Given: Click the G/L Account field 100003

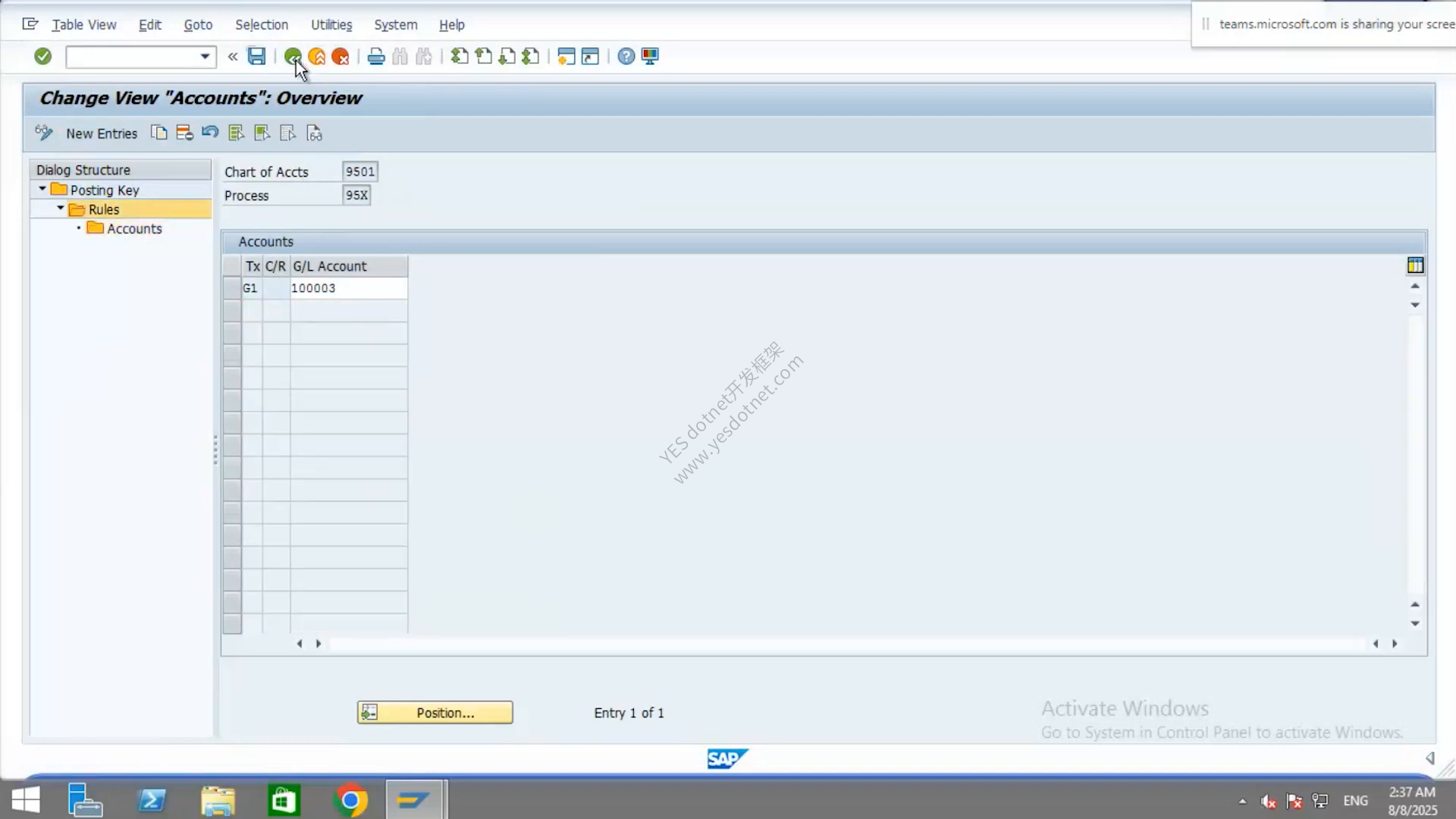Looking at the screenshot, I should click(x=349, y=288).
